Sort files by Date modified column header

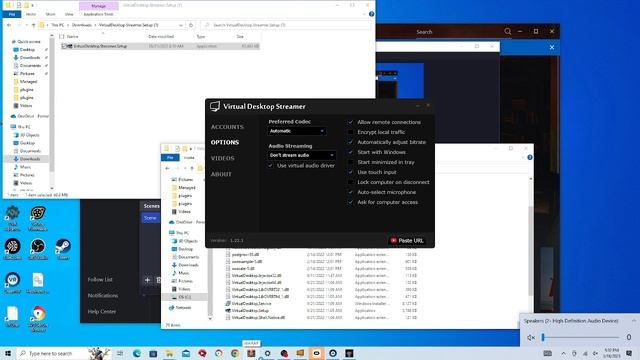(161, 36)
